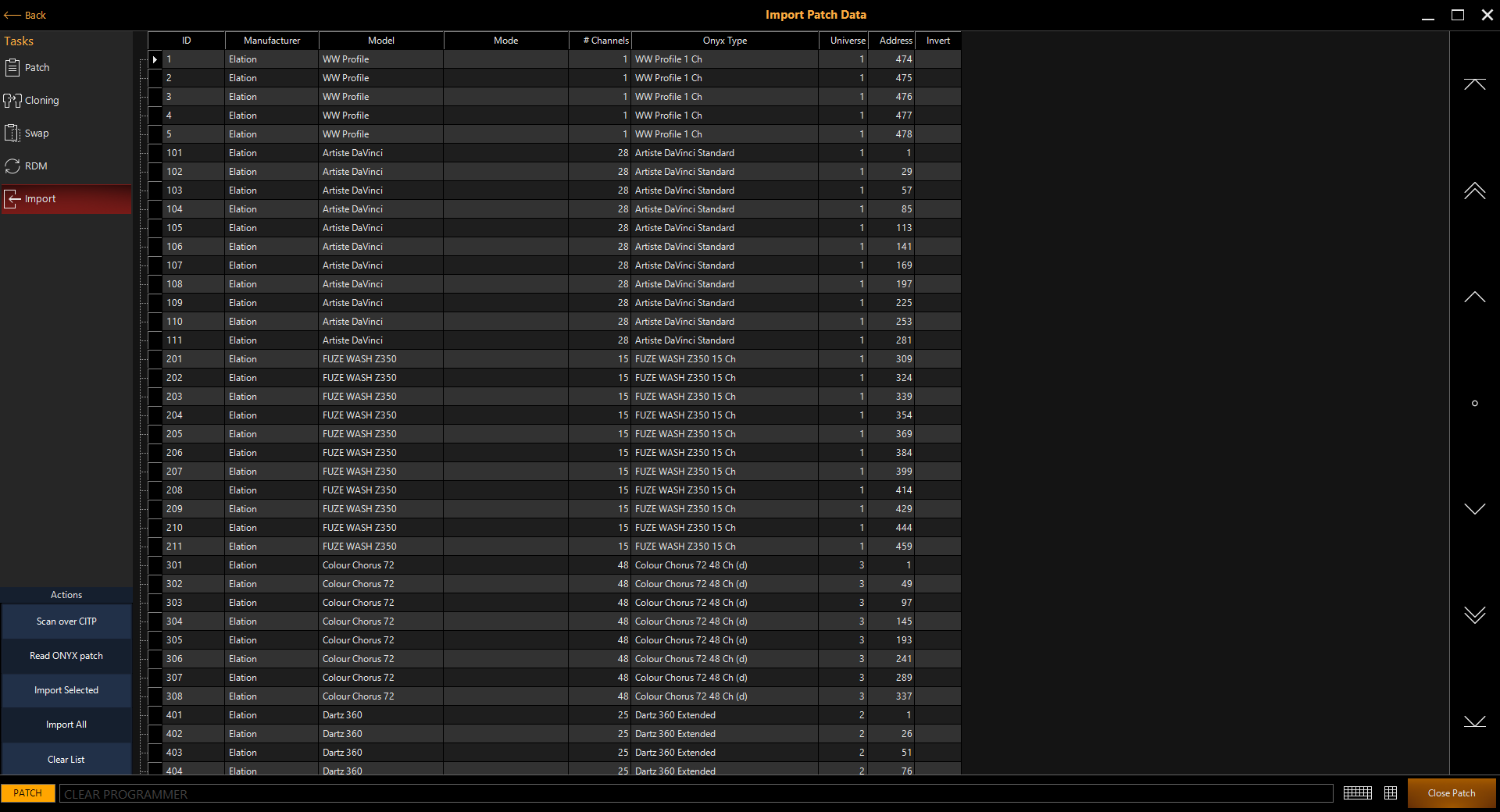Click Colour Chorus 72 model in row 304
This screenshot has height=812, width=1500.
[381, 621]
